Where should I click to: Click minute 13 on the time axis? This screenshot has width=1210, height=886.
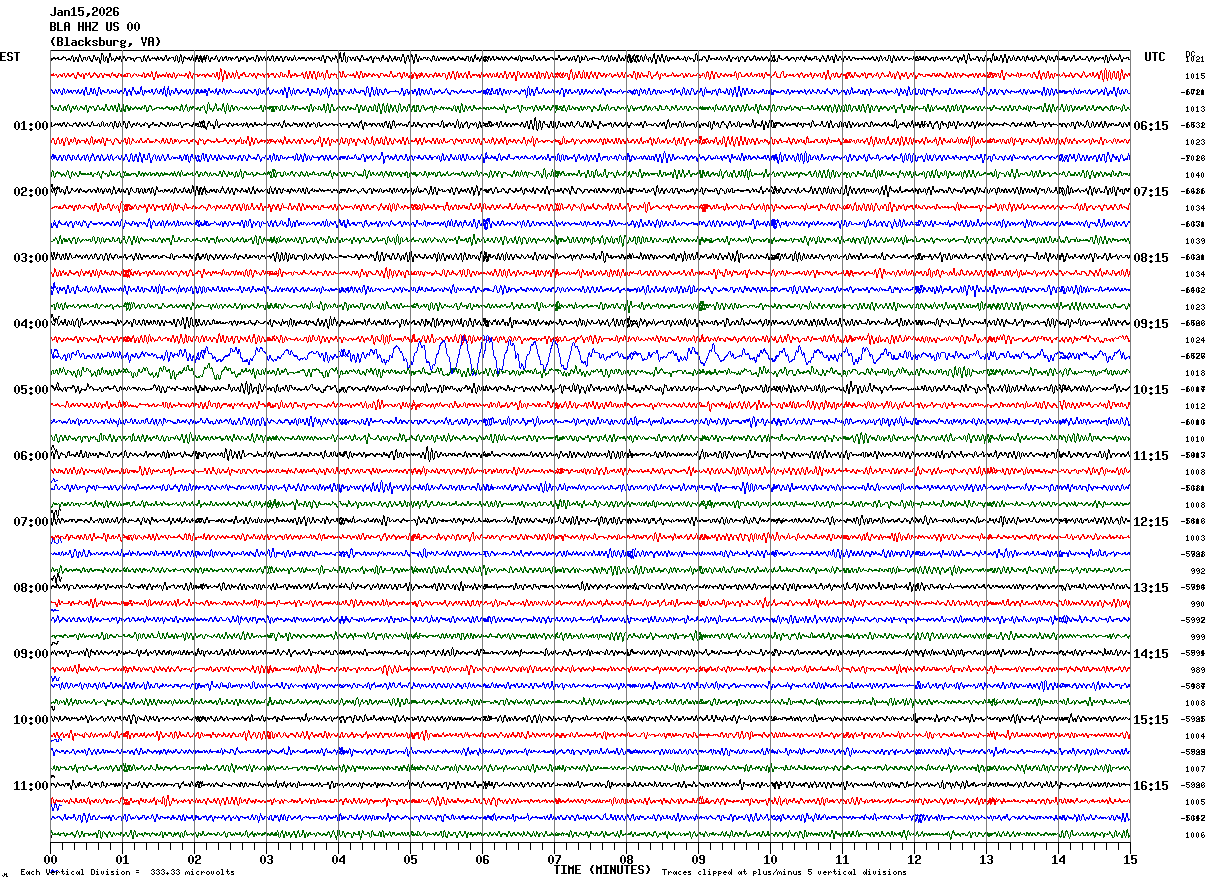(x=986, y=860)
